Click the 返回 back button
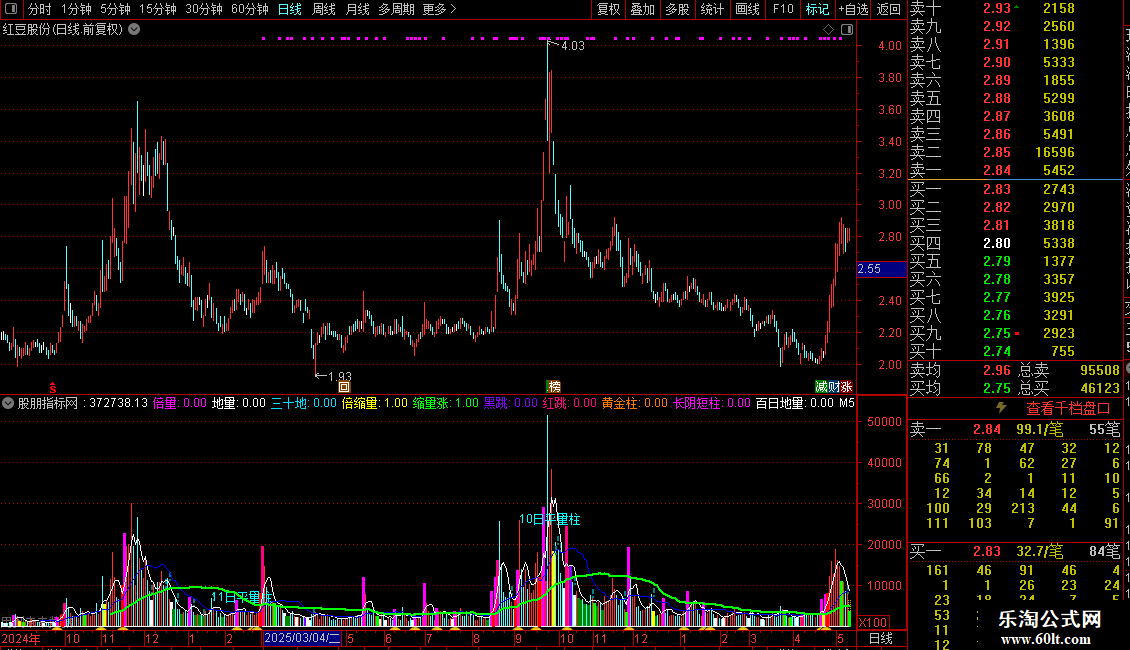1130x650 pixels. 889,9
